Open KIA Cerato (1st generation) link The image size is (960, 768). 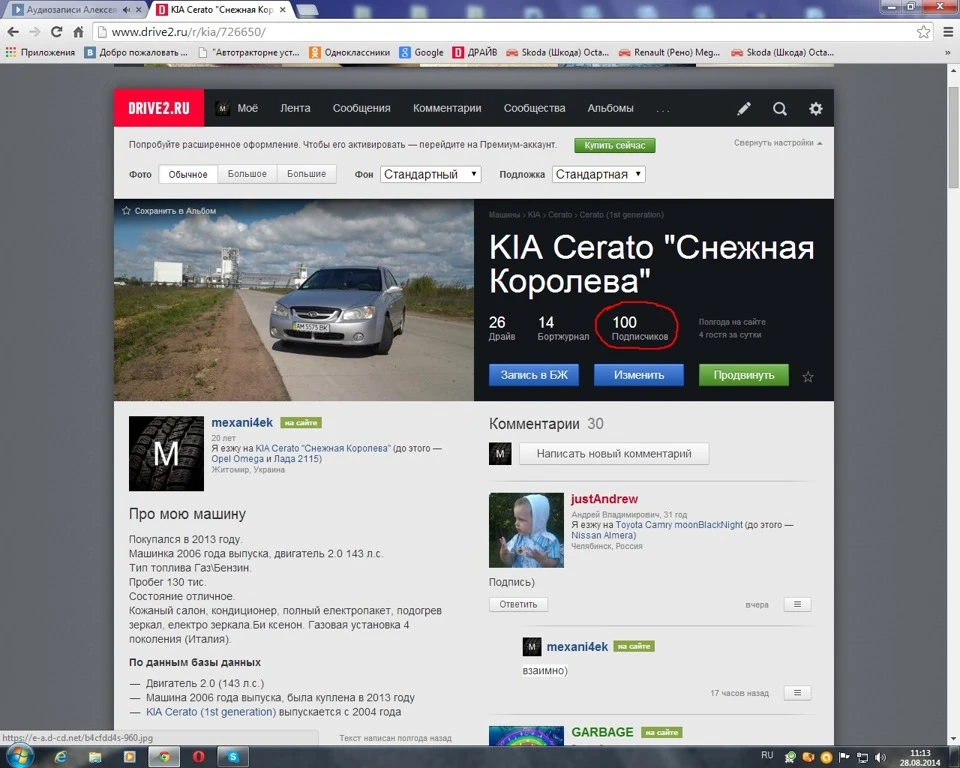tap(211, 712)
